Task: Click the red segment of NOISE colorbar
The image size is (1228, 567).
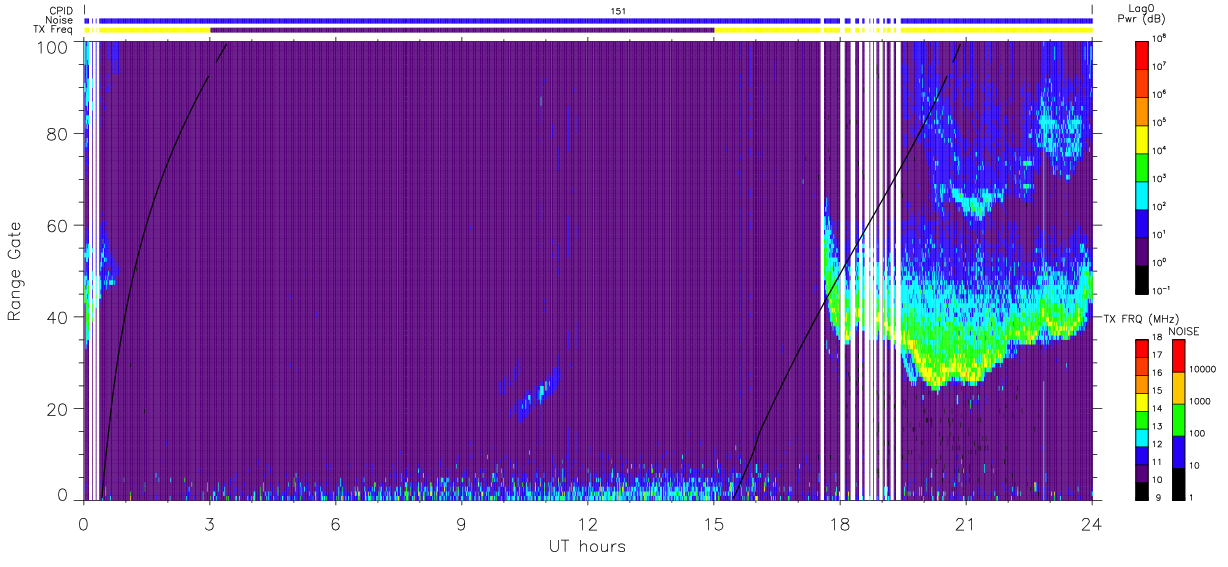Action: (1178, 356)
